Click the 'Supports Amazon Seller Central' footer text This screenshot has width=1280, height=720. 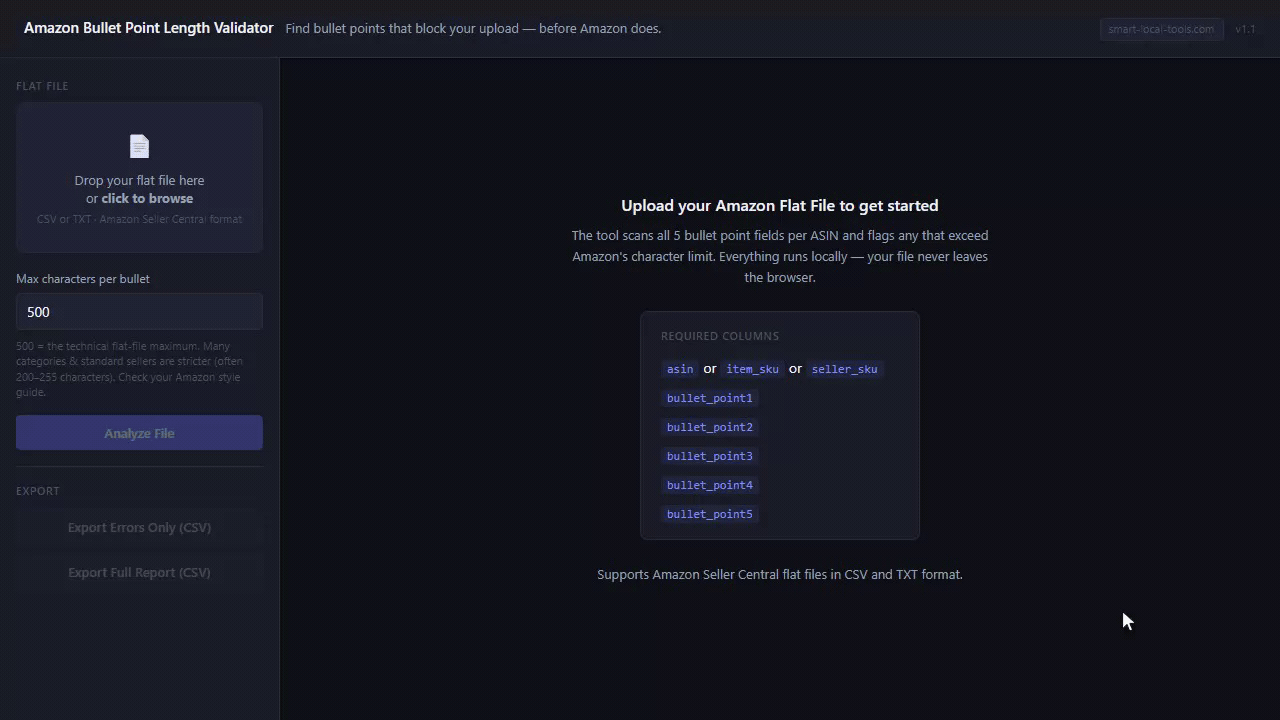pyautogui.click(x=780, y=574)
